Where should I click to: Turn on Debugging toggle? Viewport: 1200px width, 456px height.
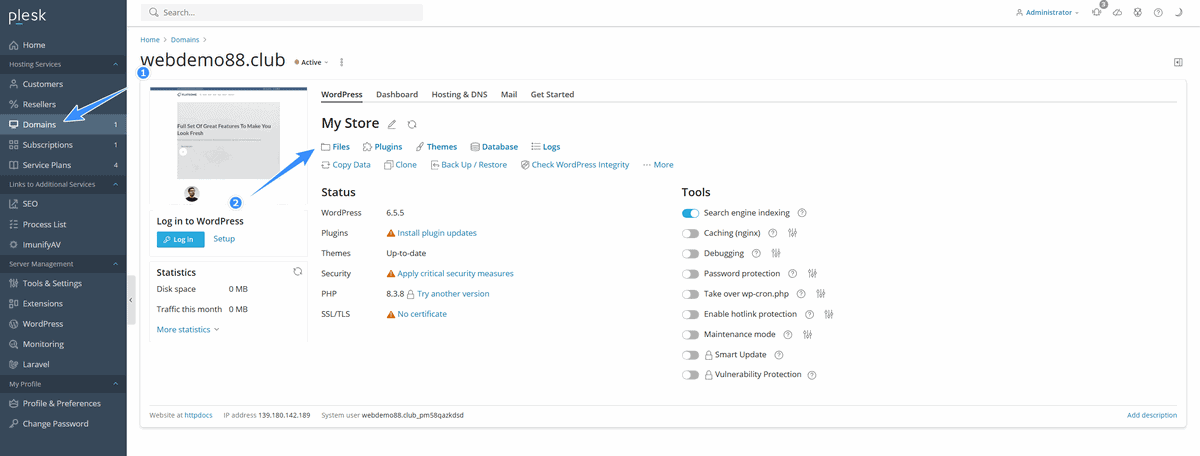(x=690, y=253)
